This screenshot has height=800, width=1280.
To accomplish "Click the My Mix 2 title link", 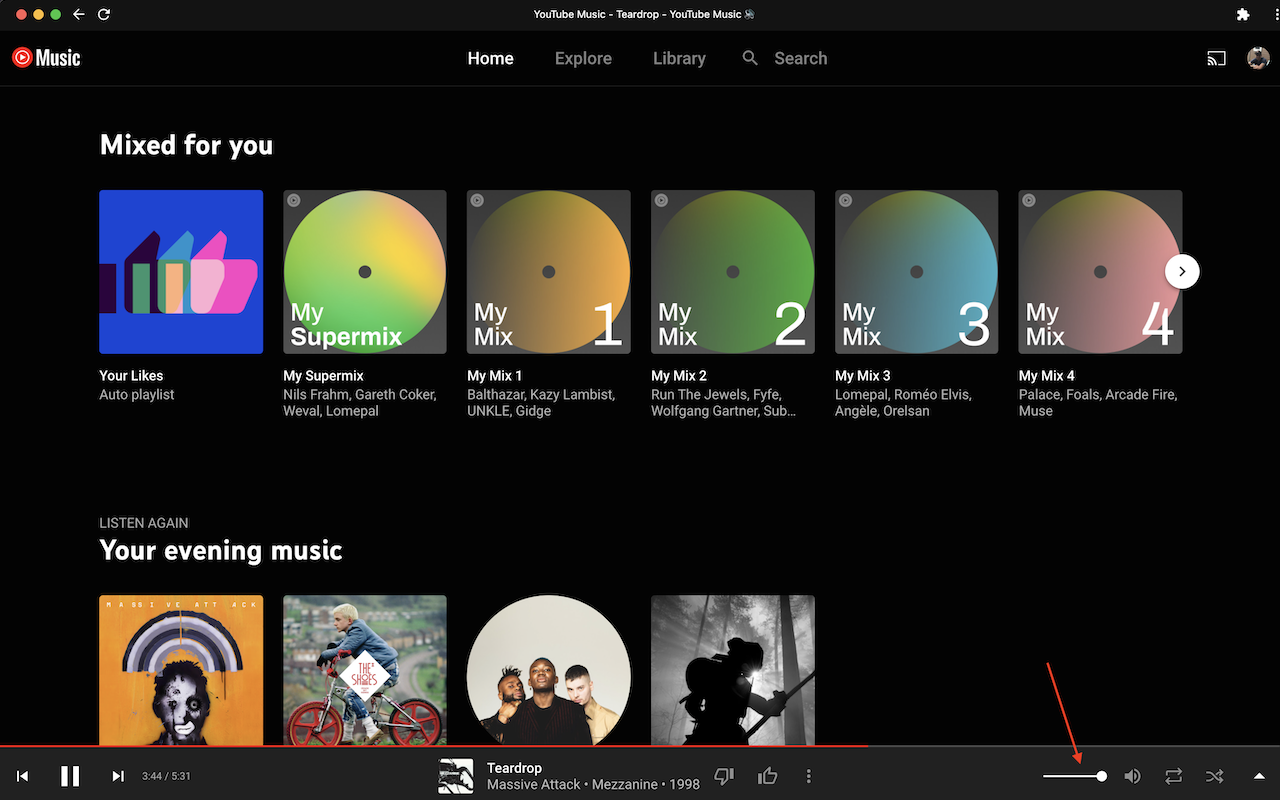I will [x=679, y=376].
